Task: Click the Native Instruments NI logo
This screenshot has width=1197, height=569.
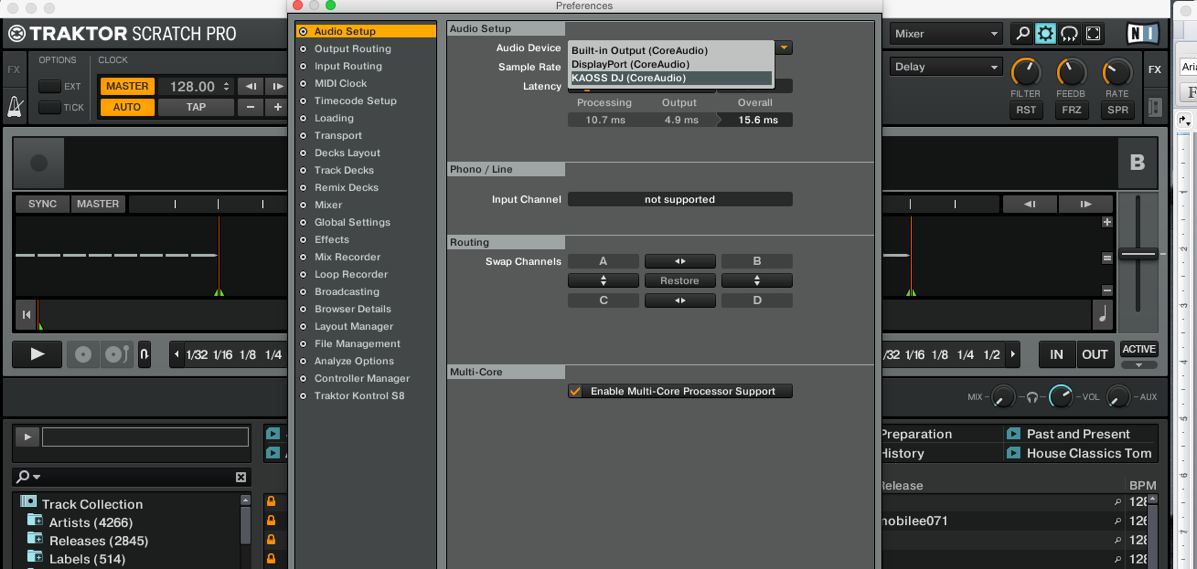Action: click(x=1141, y=34)
